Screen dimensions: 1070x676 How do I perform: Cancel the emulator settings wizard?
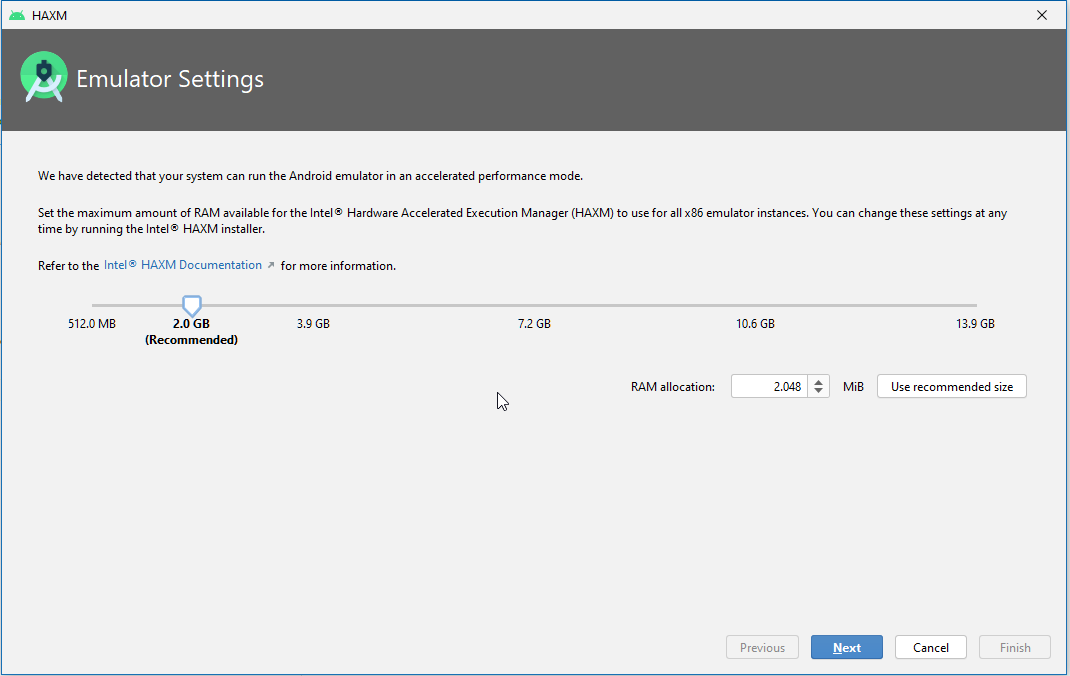[930, 648]
